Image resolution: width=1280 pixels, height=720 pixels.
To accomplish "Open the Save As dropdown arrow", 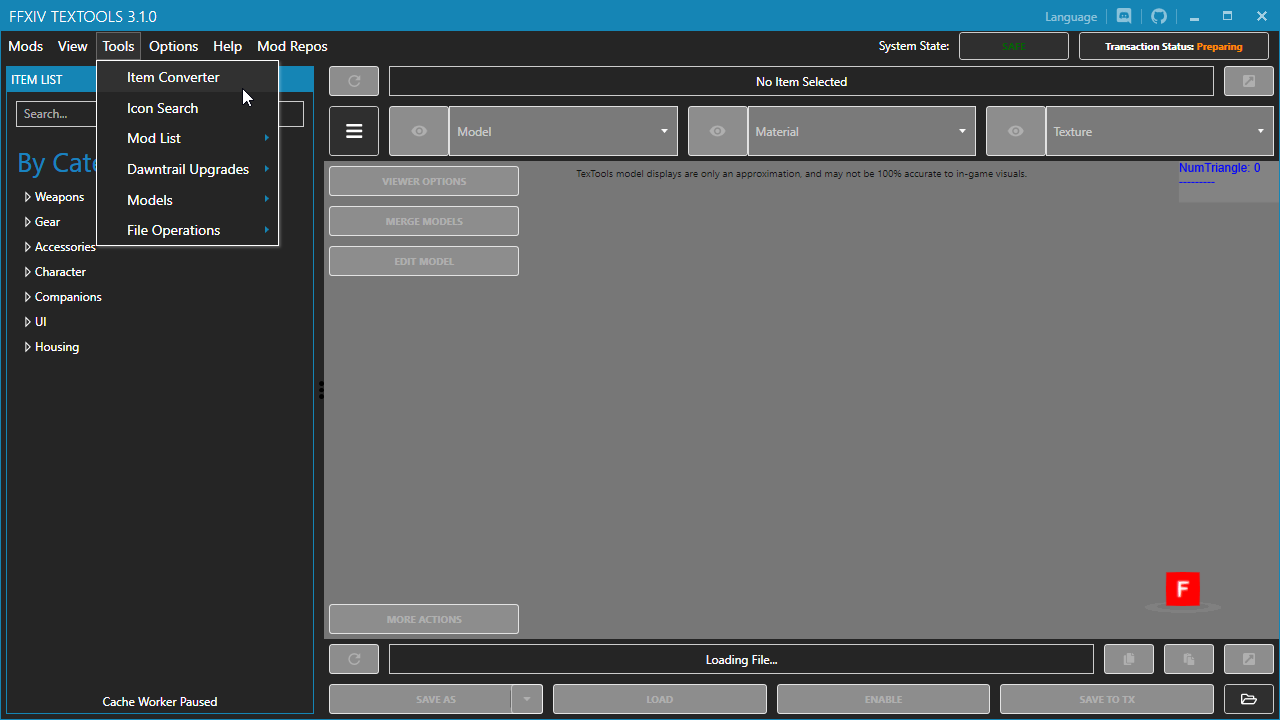I will (527, 699).
